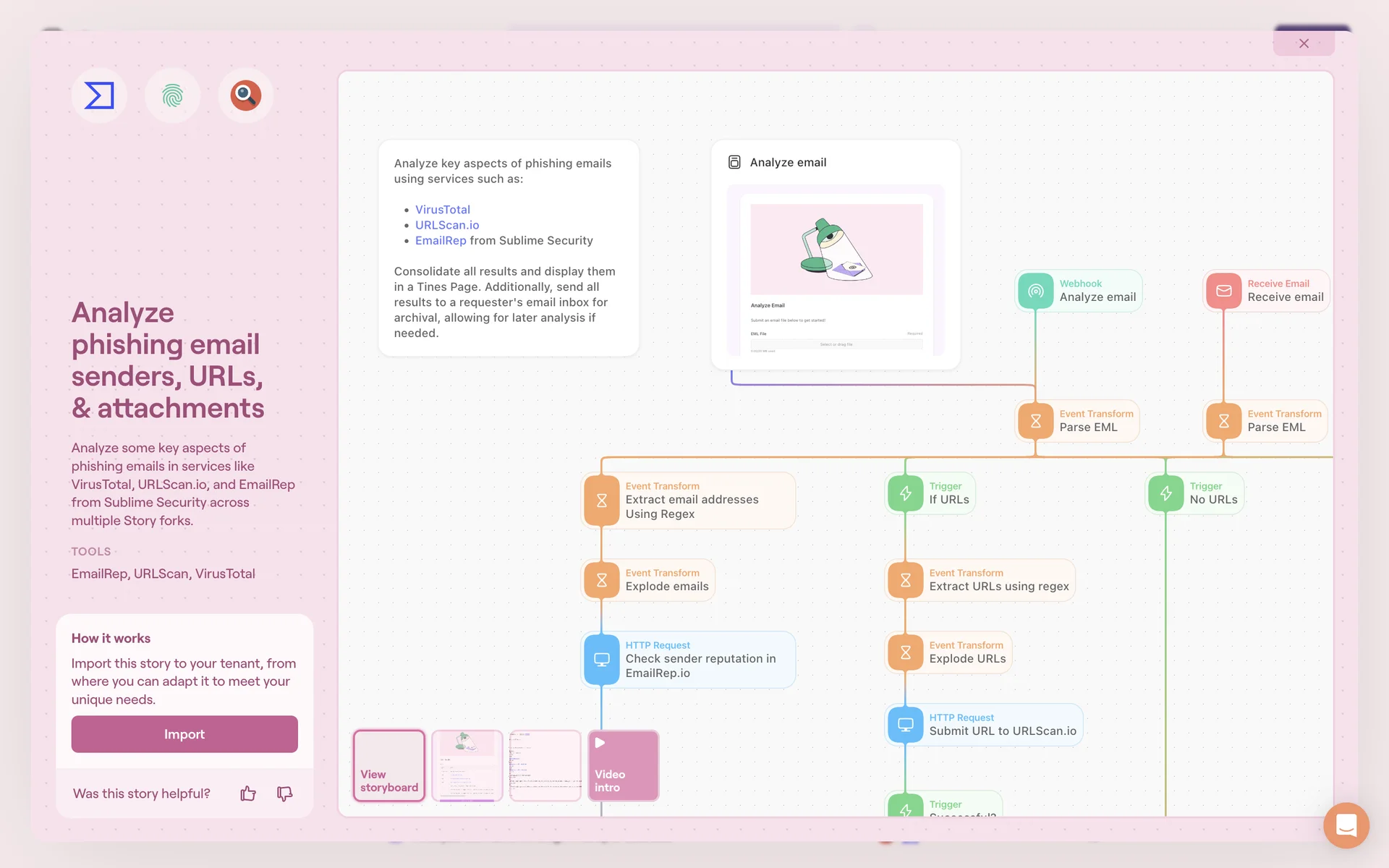Follow the EmailRep hyperlink

[440, 240]
